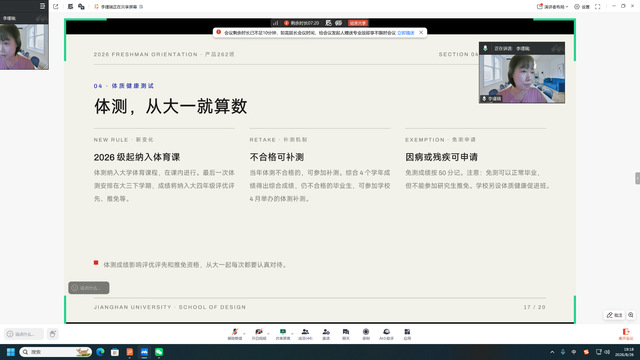The height and width of the screenshot is (360, 640).
Task: Click the floating 'say something' box on slide
Action: coord(89,288)
